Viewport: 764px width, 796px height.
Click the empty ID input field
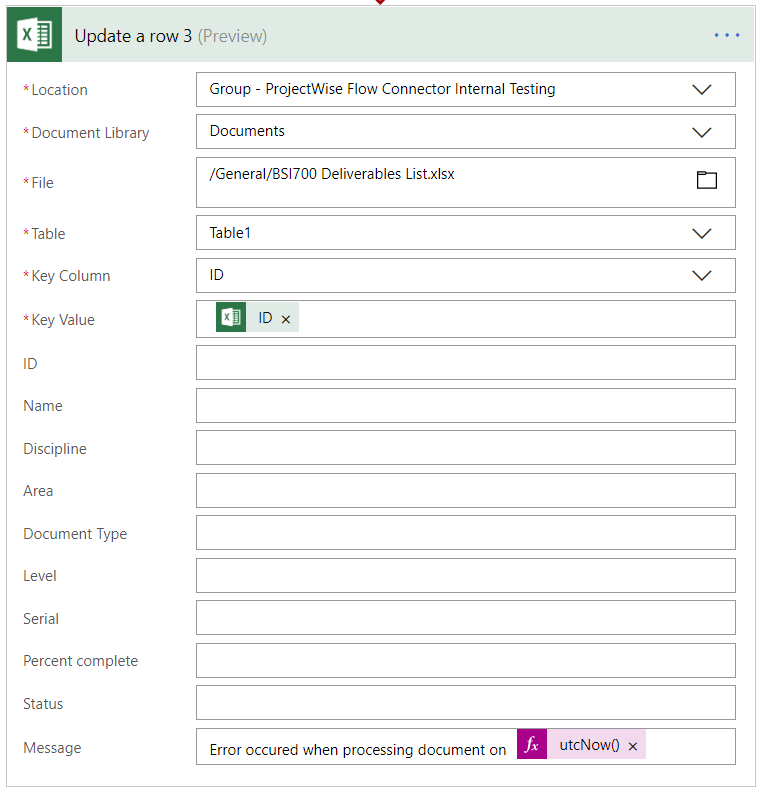(x=466, y=362)
